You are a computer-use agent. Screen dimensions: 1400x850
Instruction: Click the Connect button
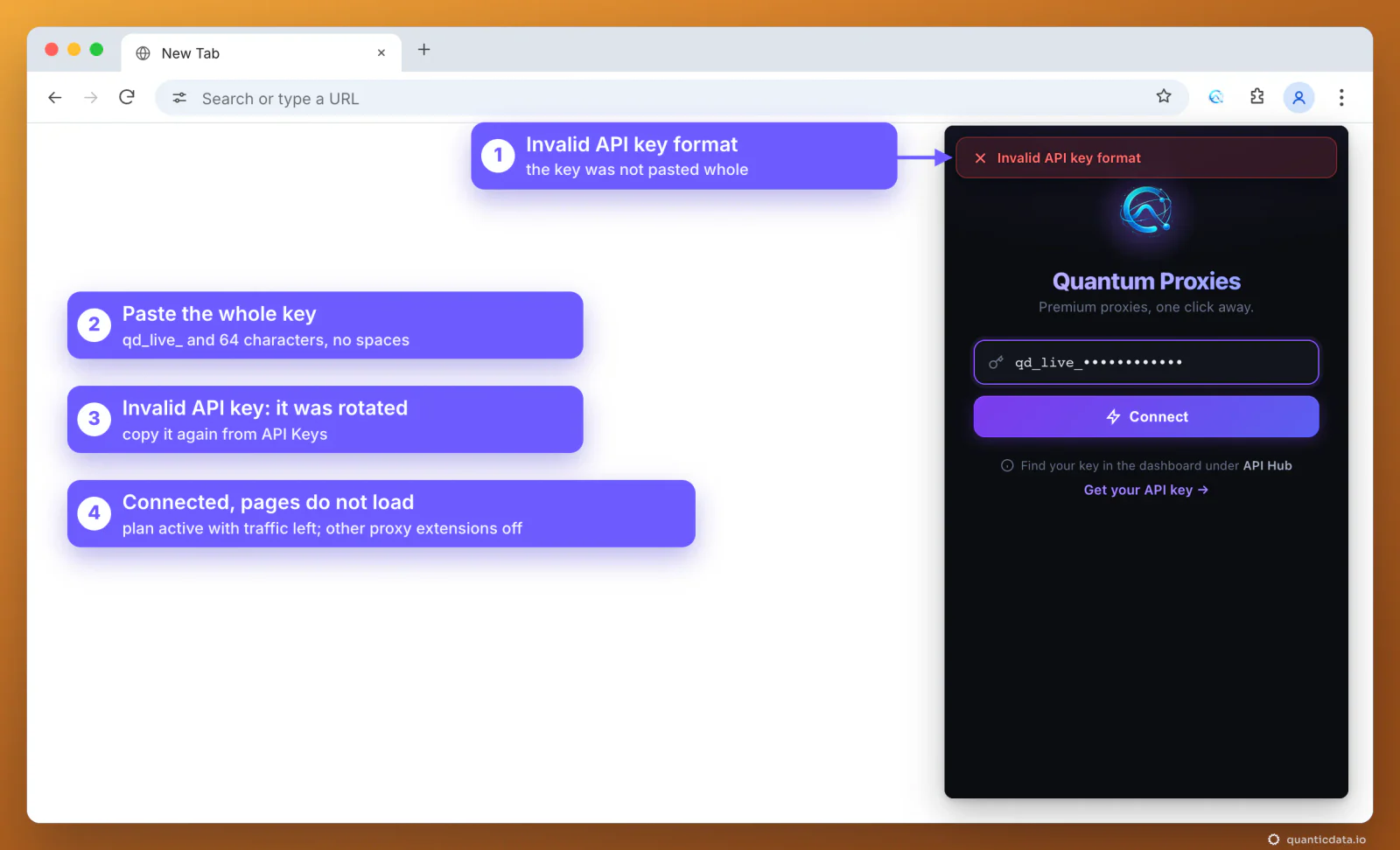pos(1146,417)
